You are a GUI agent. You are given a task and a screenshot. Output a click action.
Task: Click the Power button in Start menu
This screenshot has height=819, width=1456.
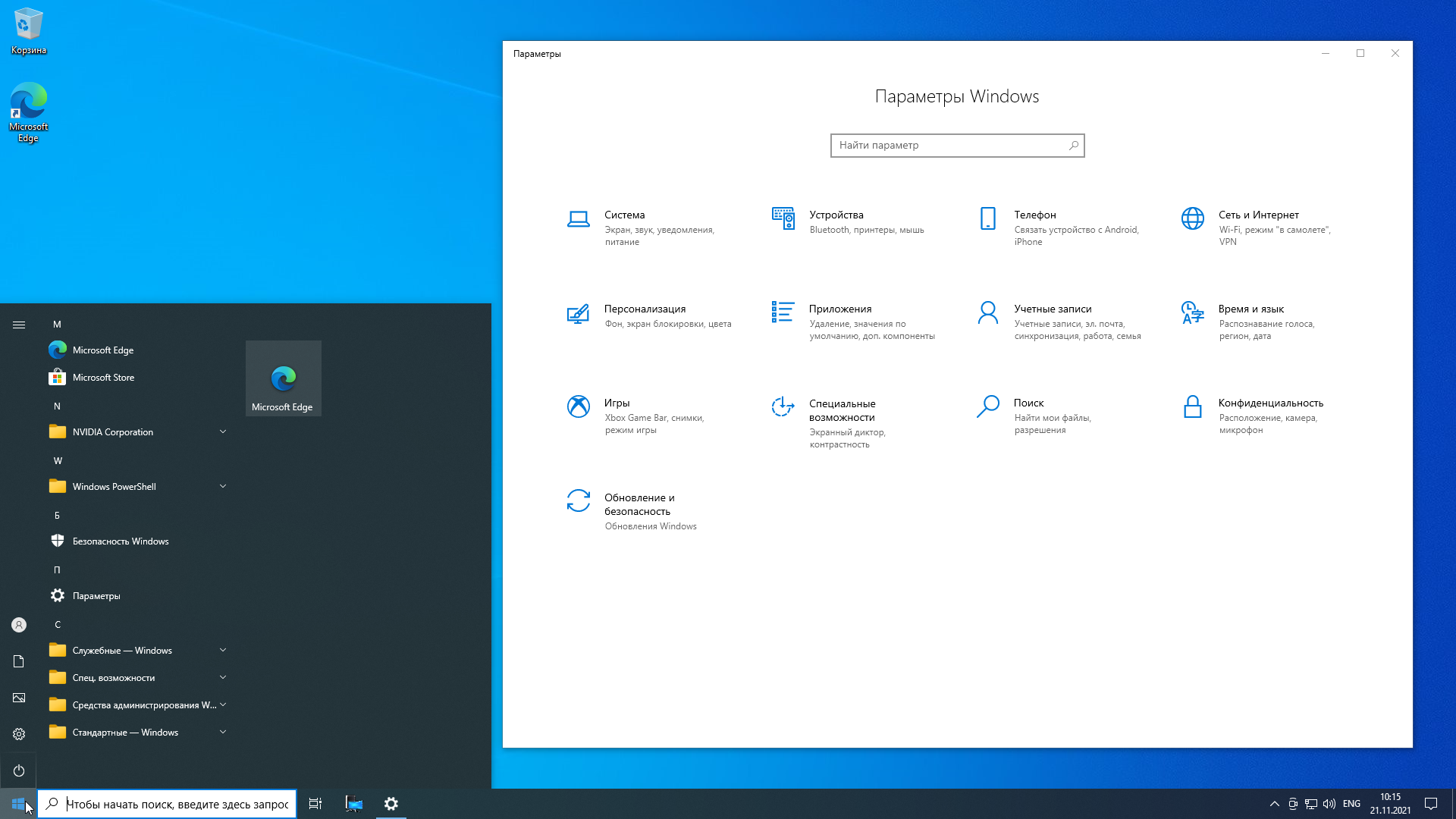click(x=19, y=770)
